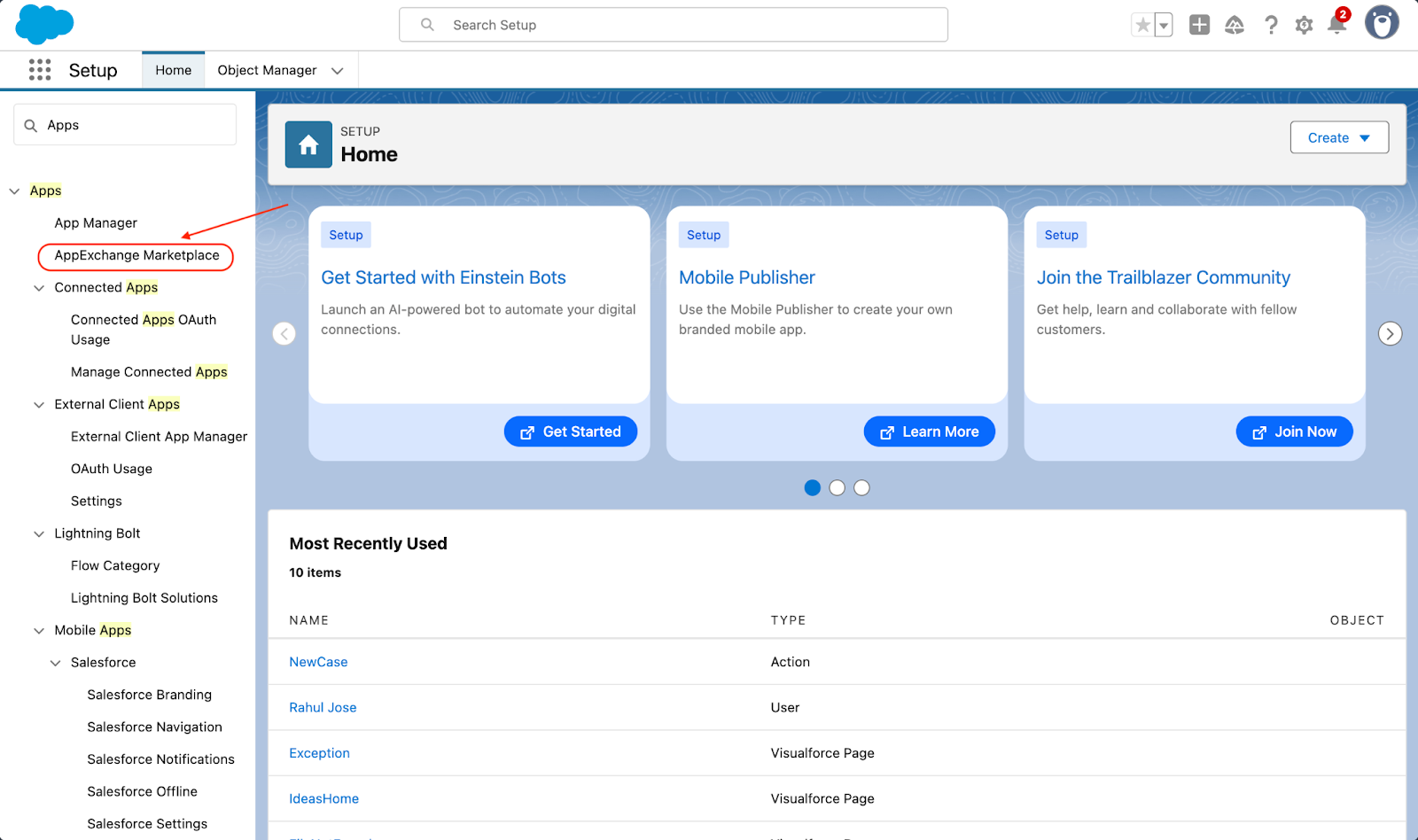Select the third carousel page dot
The height and width of the screenshot is (840, 1418).
click(861, 488)
